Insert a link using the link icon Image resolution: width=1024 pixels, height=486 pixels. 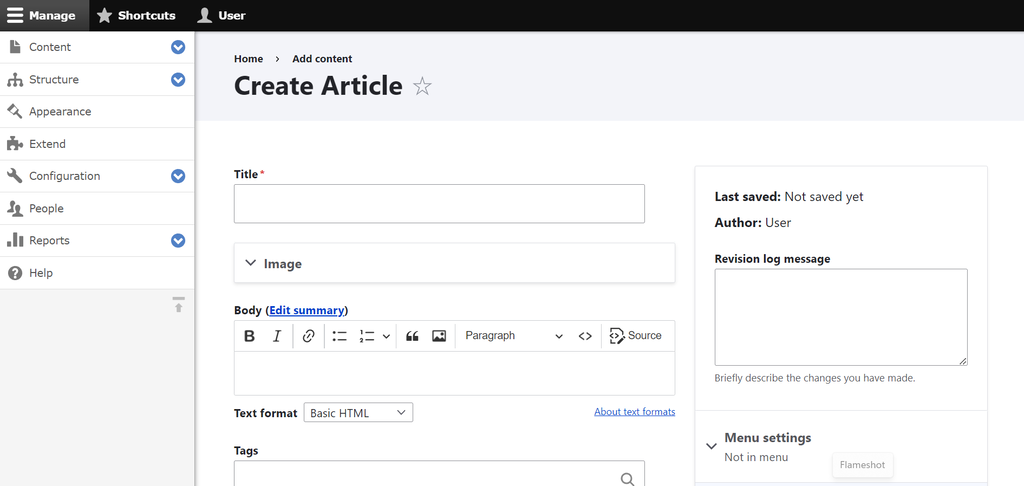(308, 336)
